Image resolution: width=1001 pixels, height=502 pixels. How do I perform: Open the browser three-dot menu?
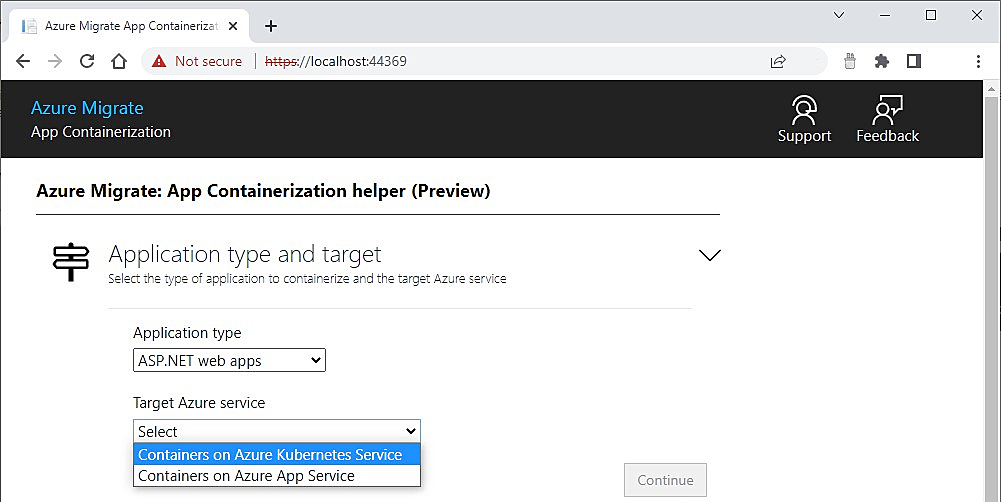click(x=978, y=61)
